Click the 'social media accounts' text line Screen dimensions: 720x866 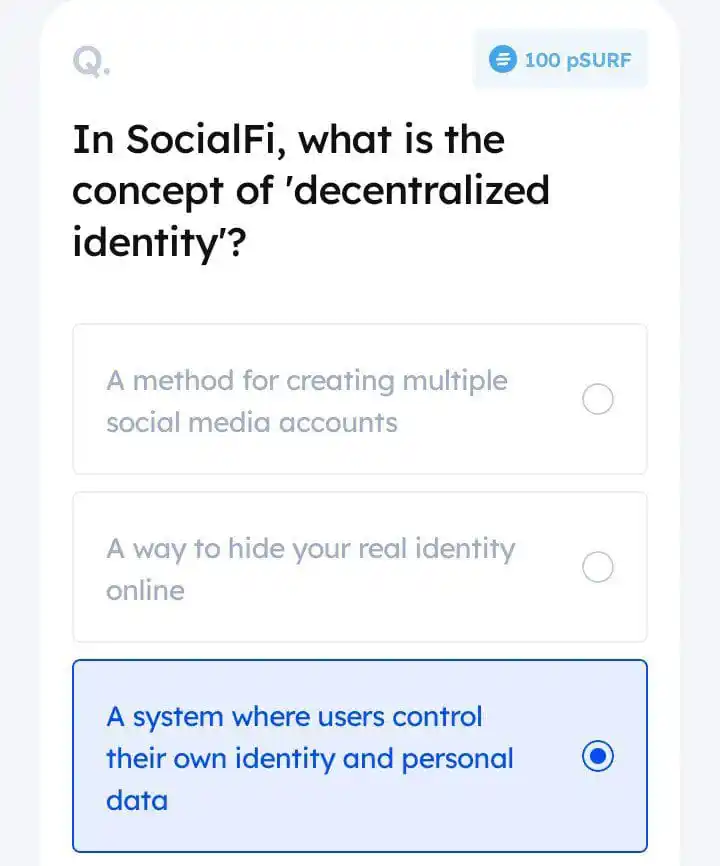click(252, 423)
